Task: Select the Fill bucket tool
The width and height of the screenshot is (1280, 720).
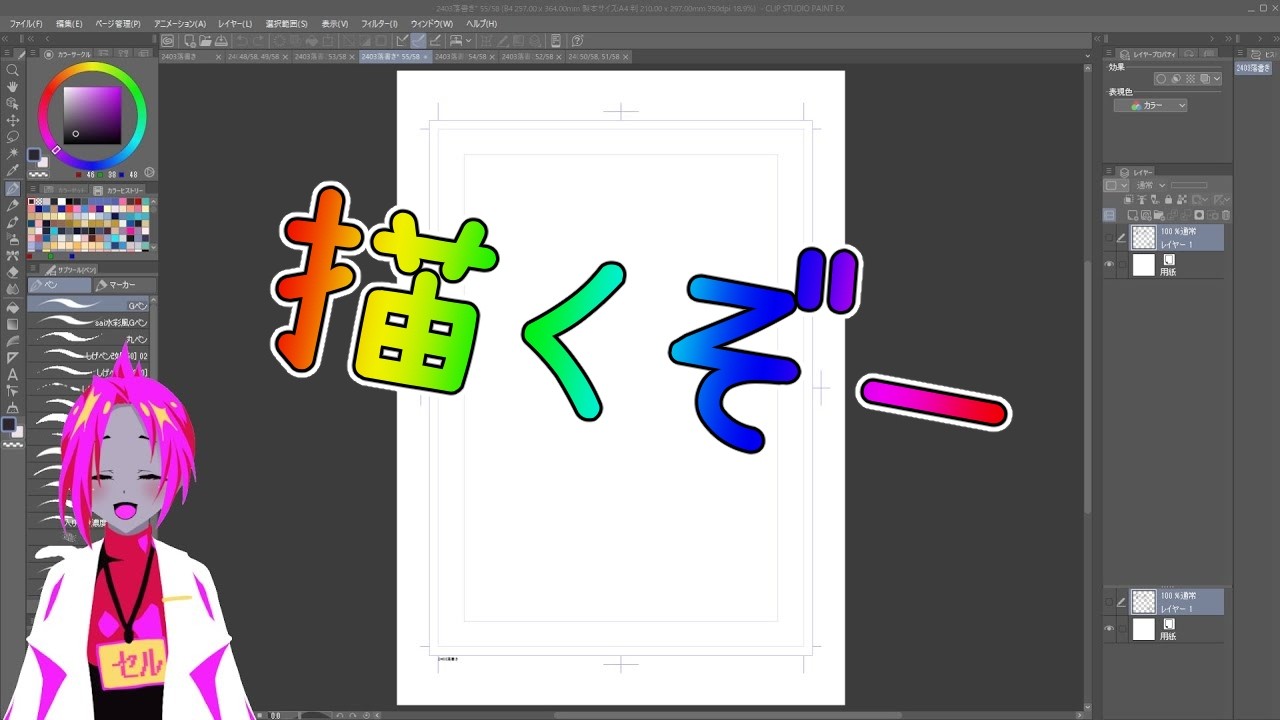Action: pyautogui.click(x=13, y=307)
